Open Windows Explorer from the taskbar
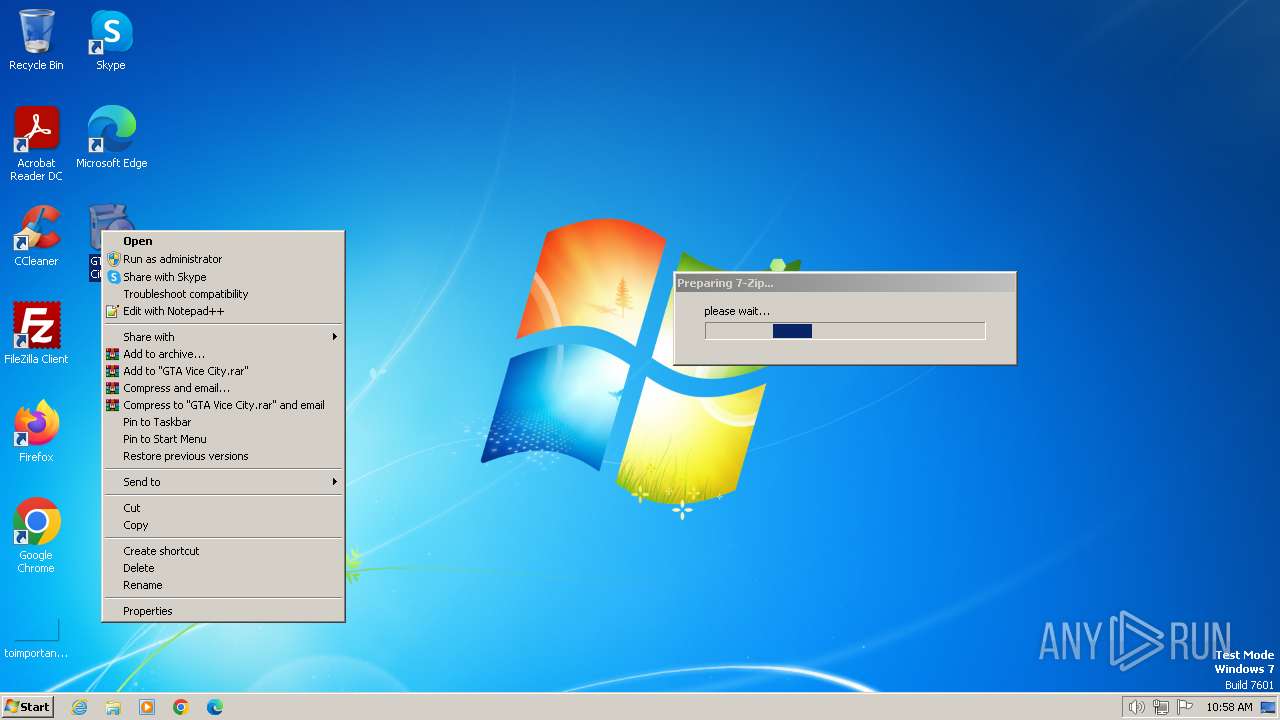The image size is (1280, 720). [113, 707]
